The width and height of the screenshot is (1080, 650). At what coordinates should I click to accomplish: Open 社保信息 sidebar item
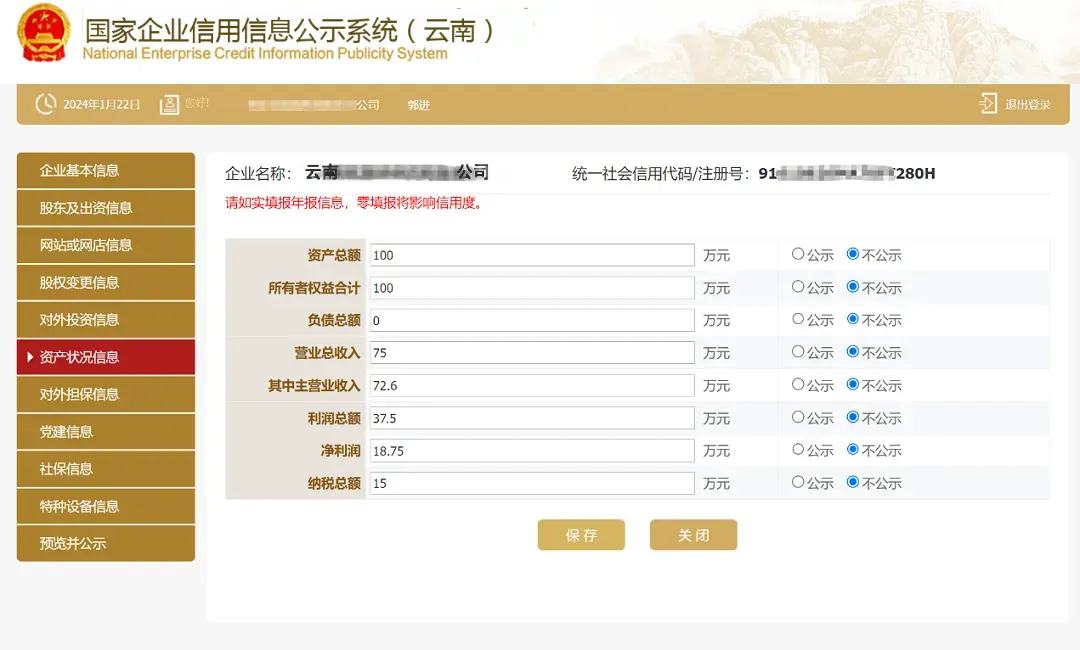point(106,469)
